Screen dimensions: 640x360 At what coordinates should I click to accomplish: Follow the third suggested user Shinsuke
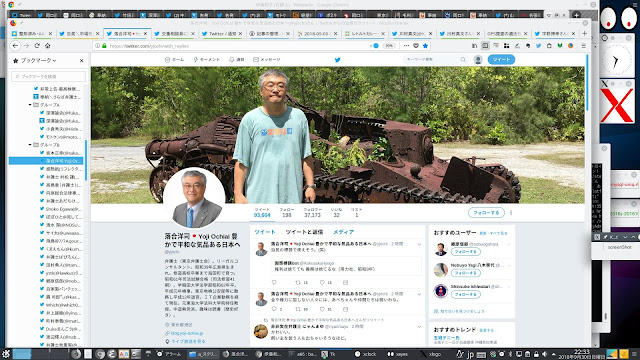click(465, 294)
